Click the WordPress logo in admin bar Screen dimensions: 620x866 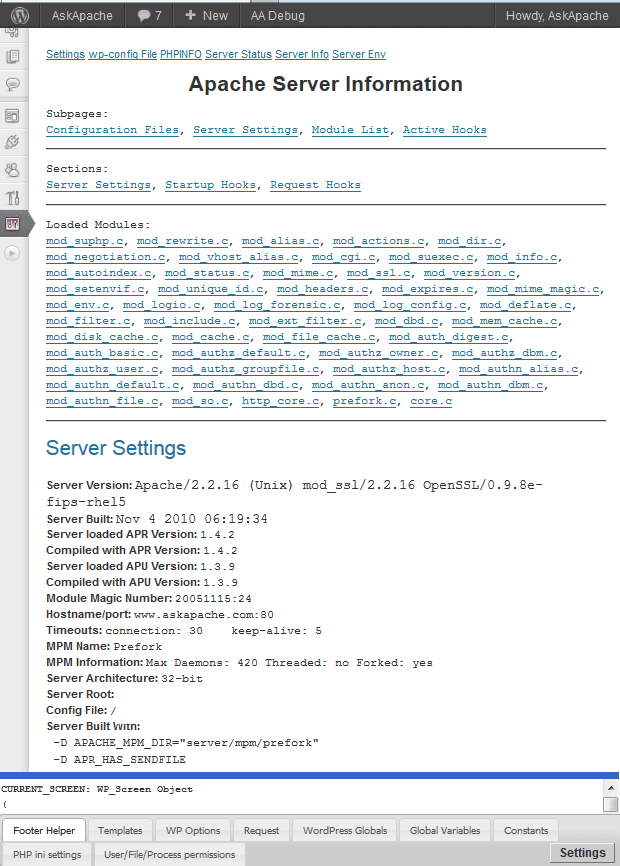click(19, 15)
